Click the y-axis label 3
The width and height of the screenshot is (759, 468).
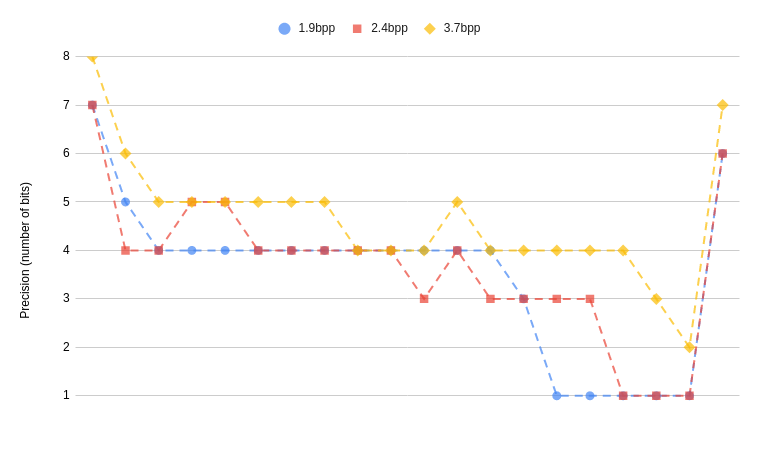point(66,298)
